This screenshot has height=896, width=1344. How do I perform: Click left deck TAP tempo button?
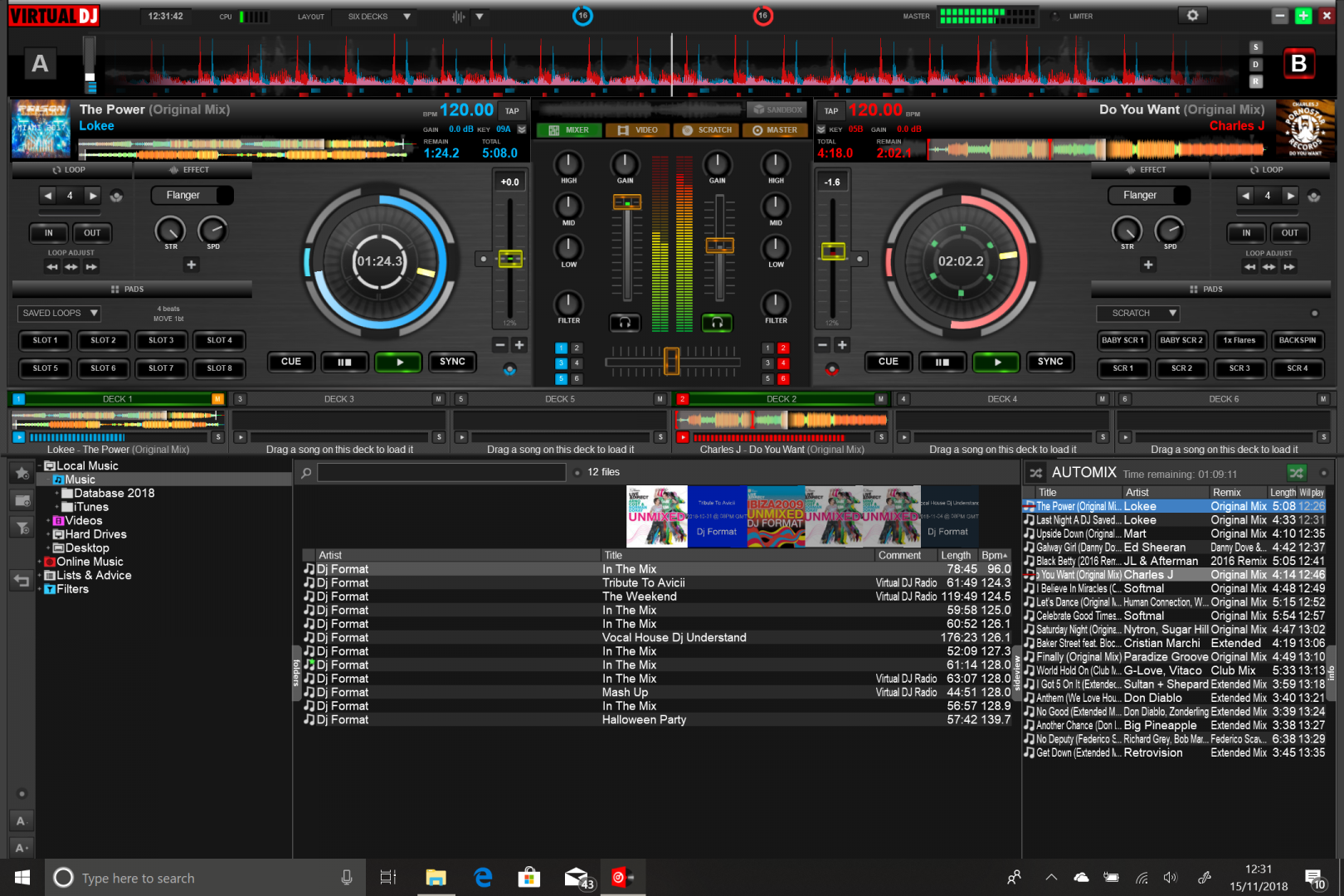[513, 111]
